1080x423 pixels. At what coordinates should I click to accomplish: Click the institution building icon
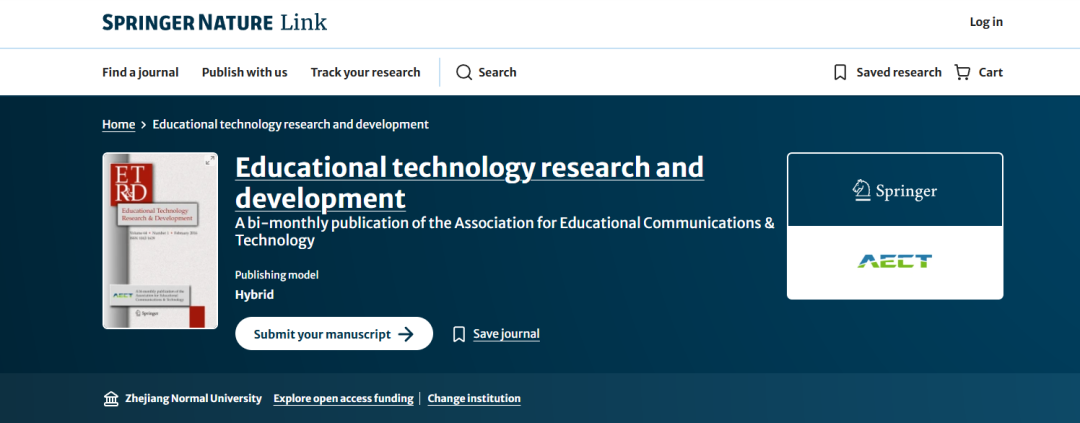pos(111,399)
